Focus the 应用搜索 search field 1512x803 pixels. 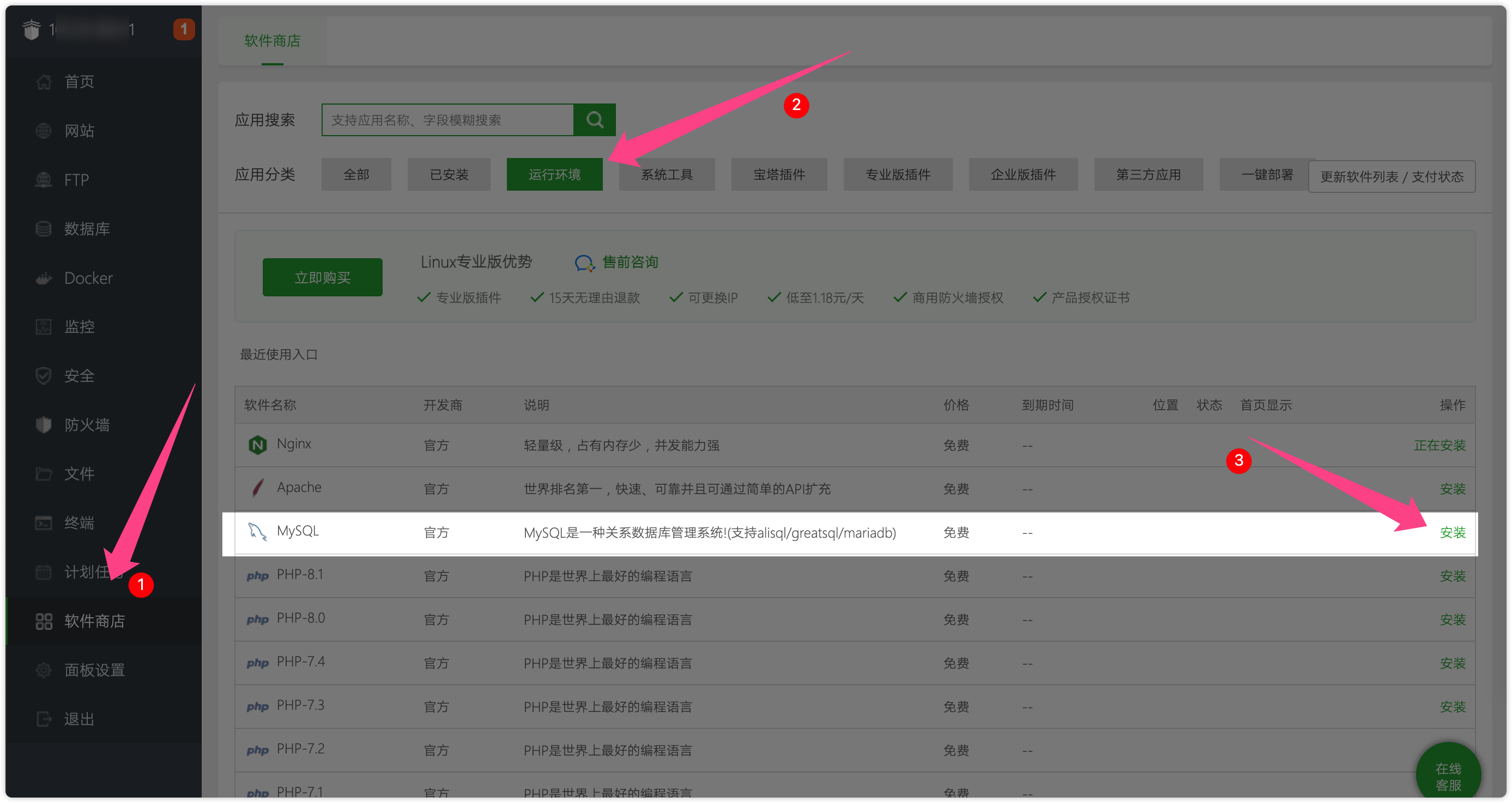[x=448, y=120]
